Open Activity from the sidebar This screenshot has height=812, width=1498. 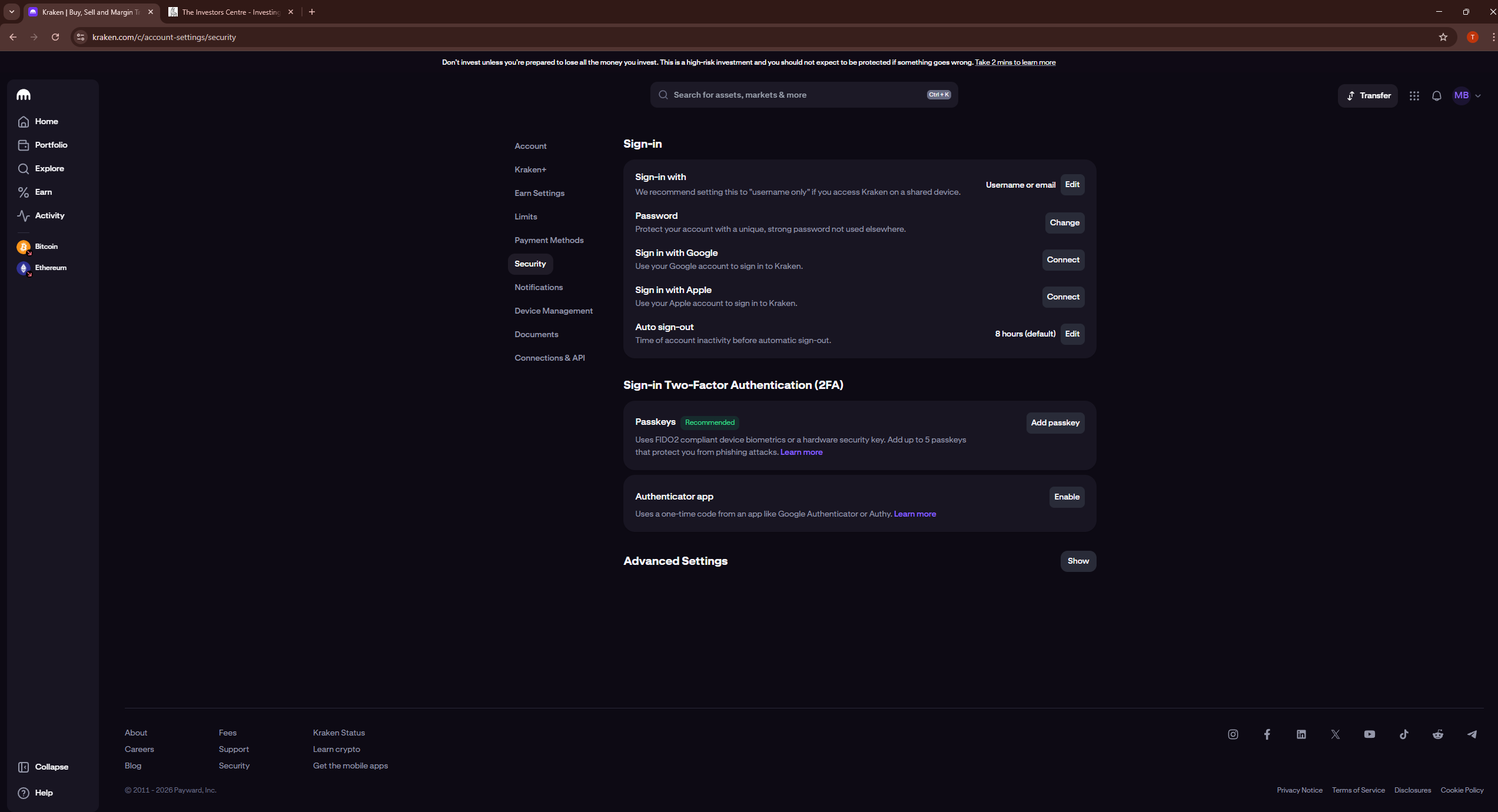(41, 215)
